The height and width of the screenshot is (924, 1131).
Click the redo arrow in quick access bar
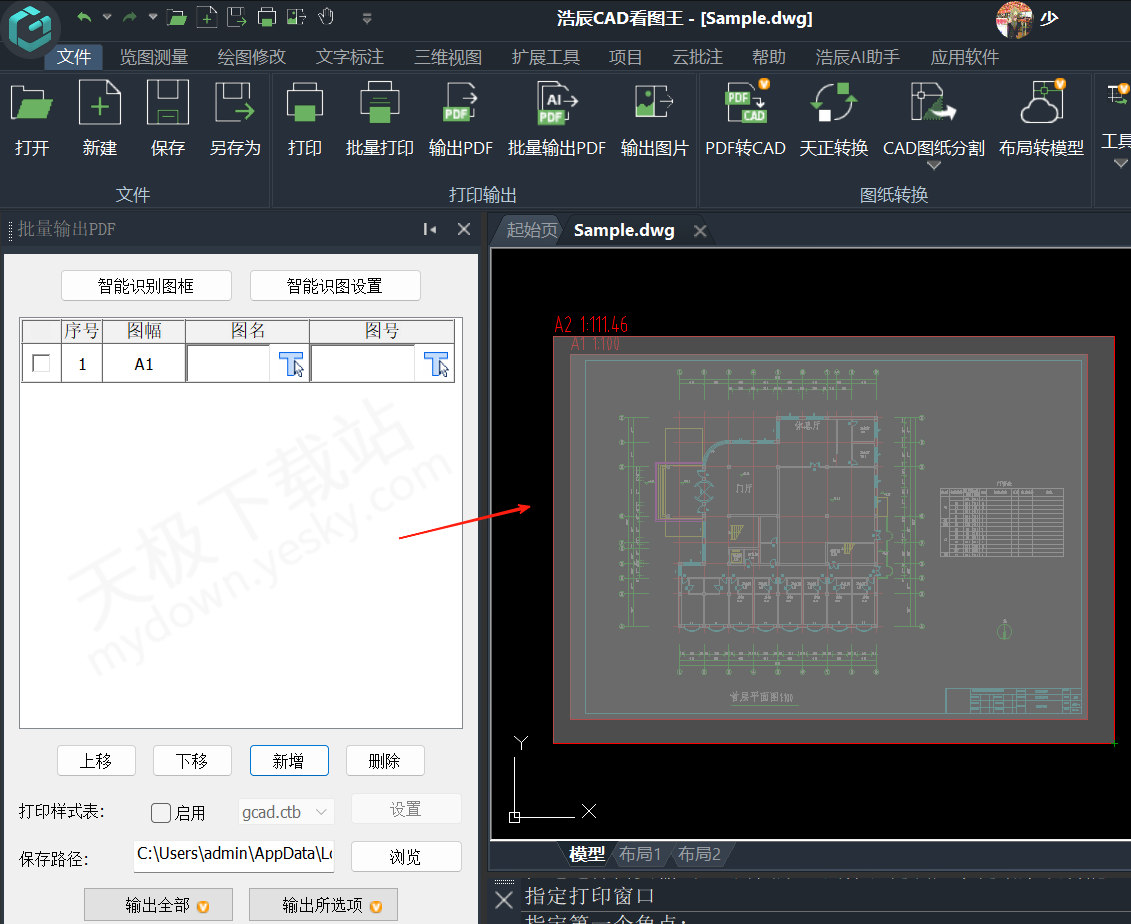tap(130, 17)
